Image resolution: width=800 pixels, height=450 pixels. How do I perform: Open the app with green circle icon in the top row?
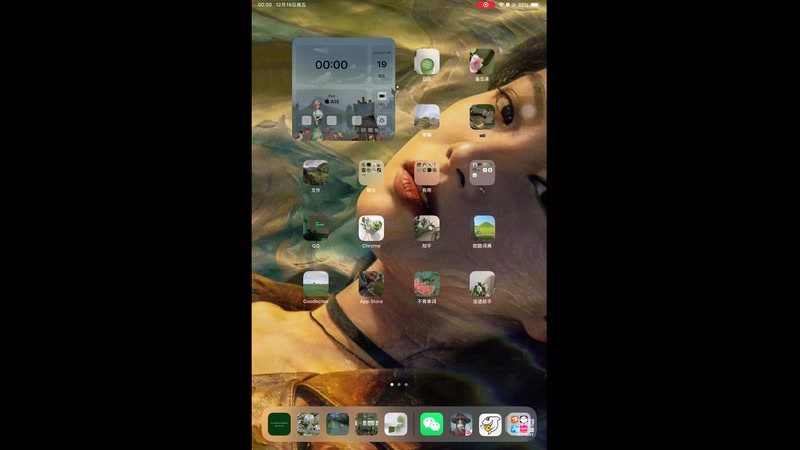pyautogui.click(x=427, y=62)
